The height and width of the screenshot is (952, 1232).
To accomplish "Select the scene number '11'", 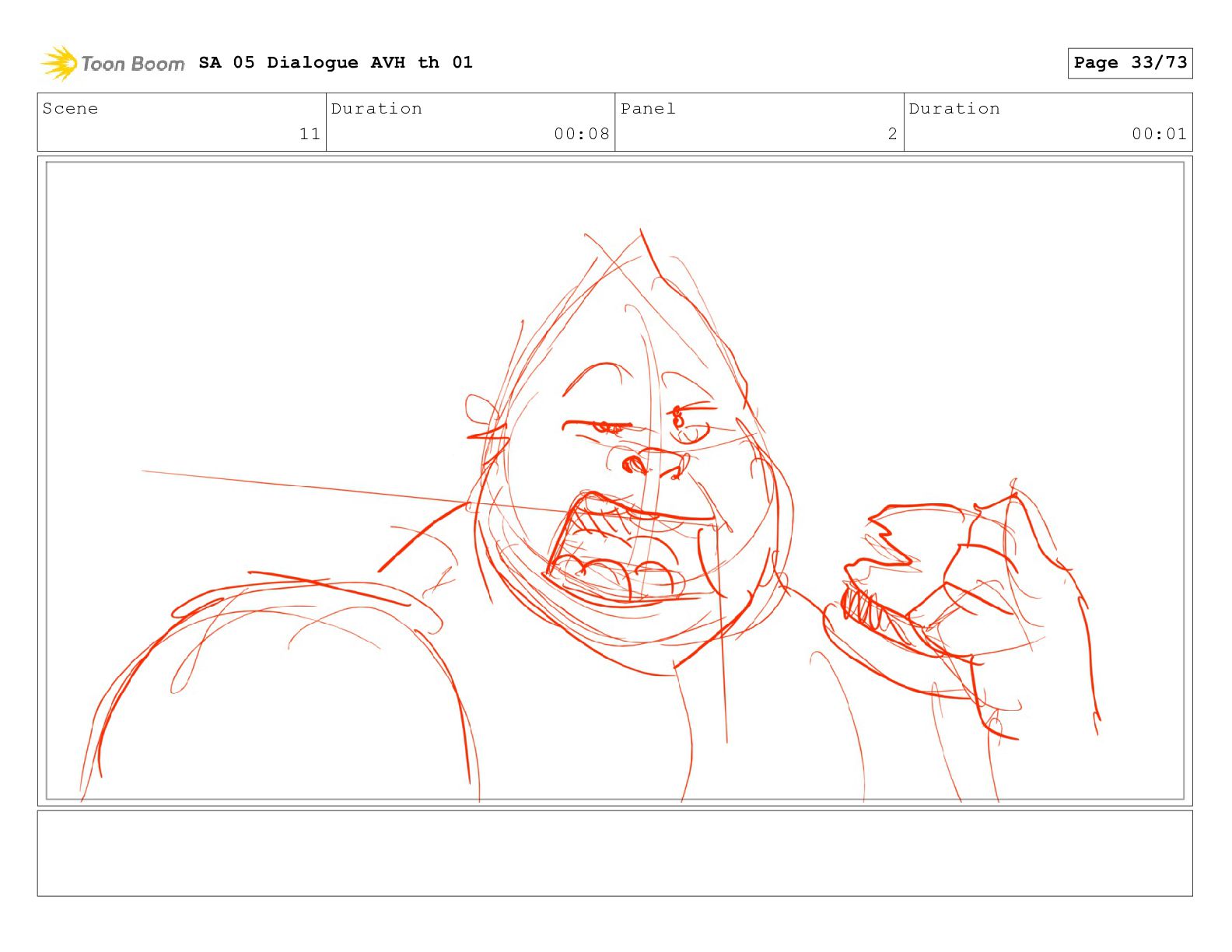I will tap(310, 134).
